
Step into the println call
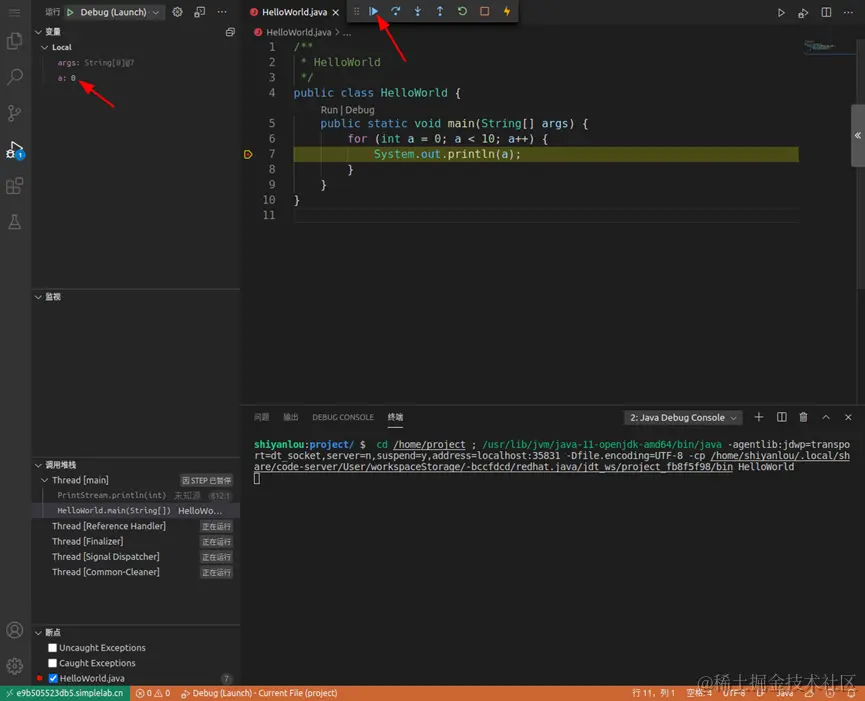pos(418,12)
